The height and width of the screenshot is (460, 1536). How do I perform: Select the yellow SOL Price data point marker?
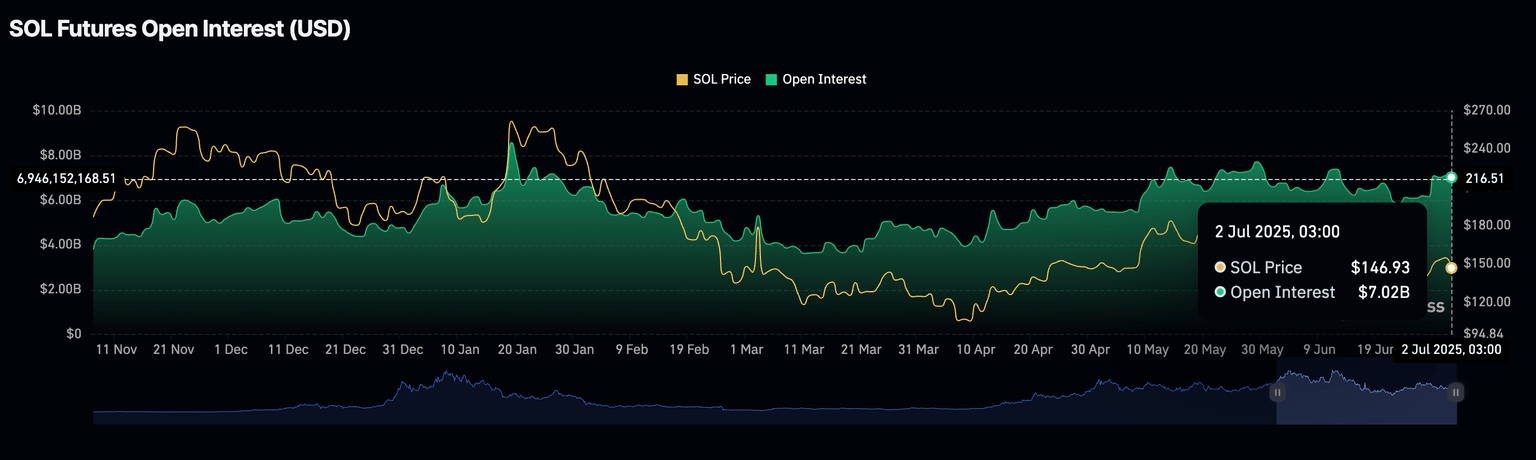pos(1451,267)
